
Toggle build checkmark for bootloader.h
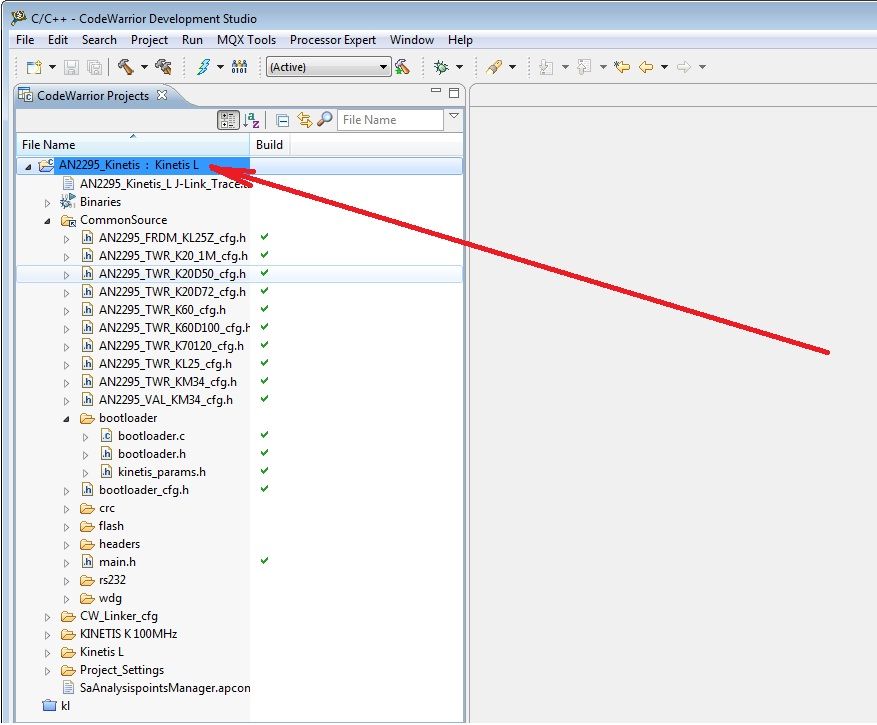(x=265, y=453)
